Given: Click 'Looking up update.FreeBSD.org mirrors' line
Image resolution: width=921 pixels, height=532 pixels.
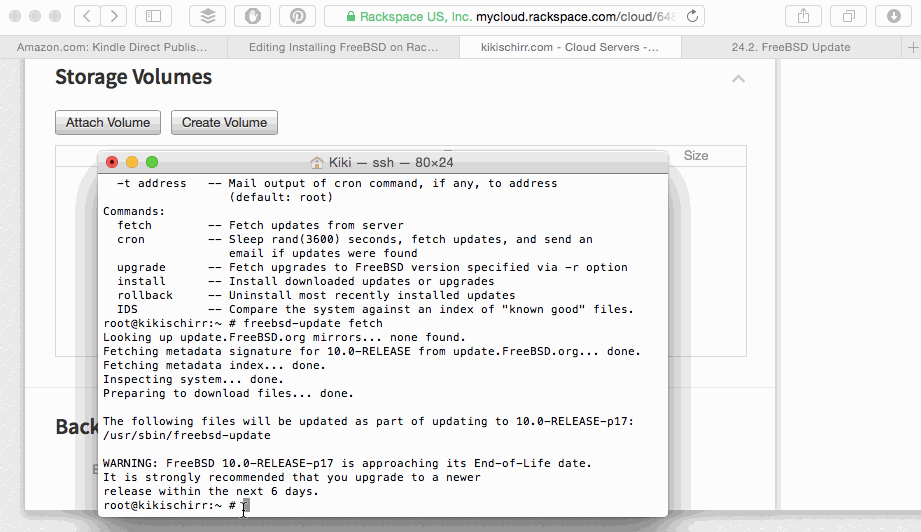Looking at the screenshot, I should (x=284, y=338).
